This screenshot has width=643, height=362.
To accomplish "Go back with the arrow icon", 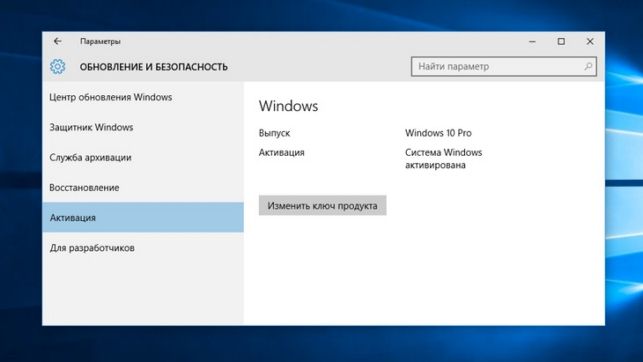I will (57, 41).
